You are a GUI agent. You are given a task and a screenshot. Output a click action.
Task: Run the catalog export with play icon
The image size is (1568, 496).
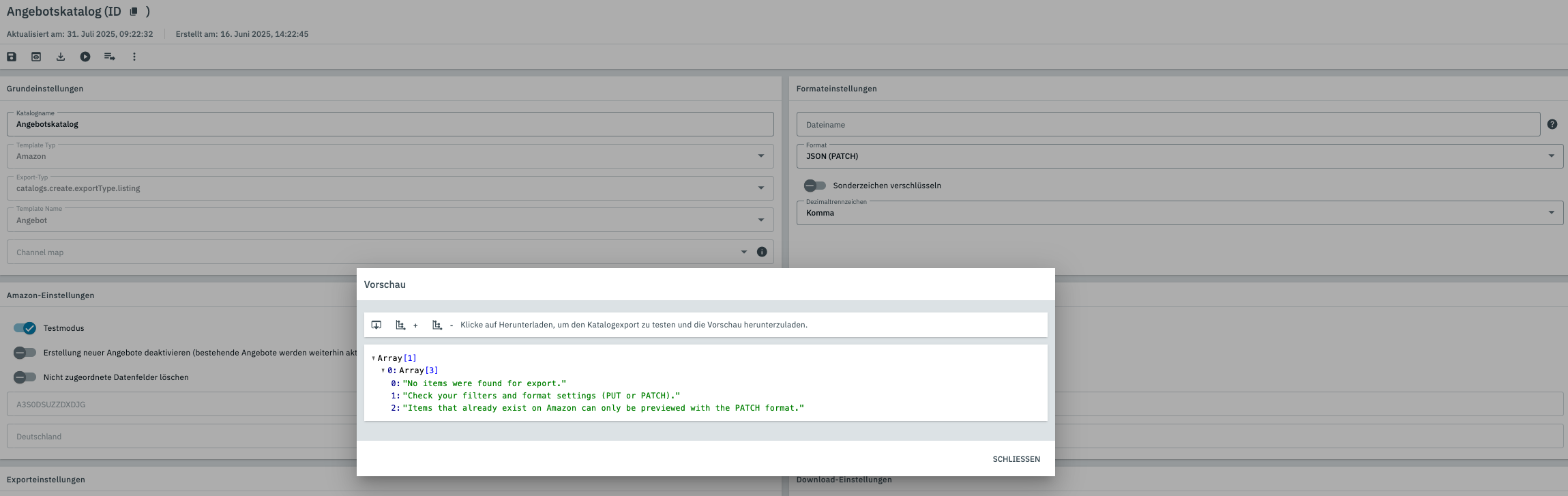(x=85, y=57)
